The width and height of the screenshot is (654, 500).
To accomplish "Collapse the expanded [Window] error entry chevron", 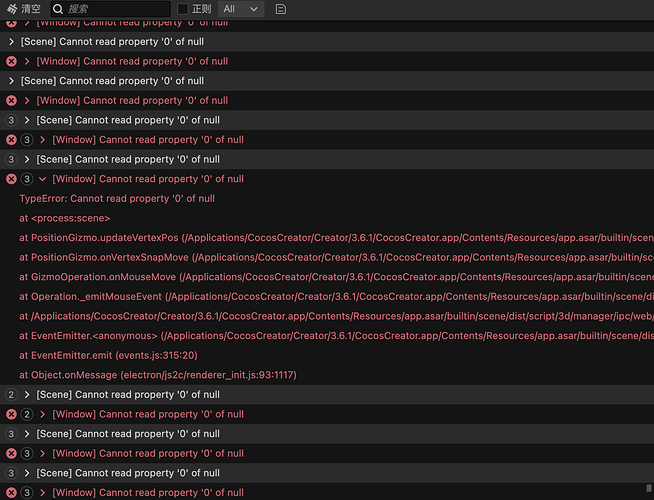I will pos(42,179).
